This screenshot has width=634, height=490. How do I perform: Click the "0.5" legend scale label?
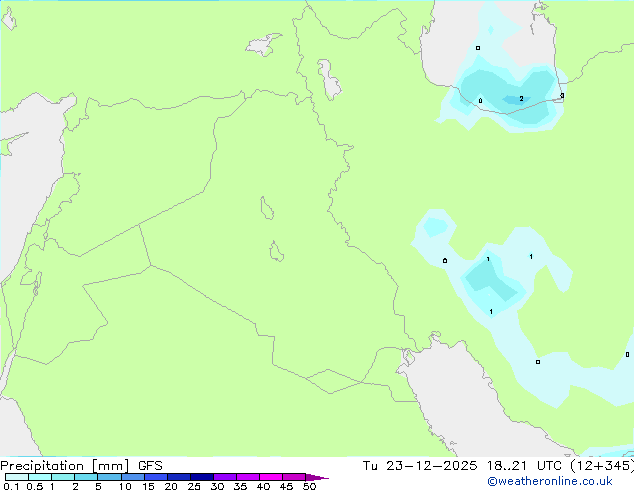click(x=35, y=486)
